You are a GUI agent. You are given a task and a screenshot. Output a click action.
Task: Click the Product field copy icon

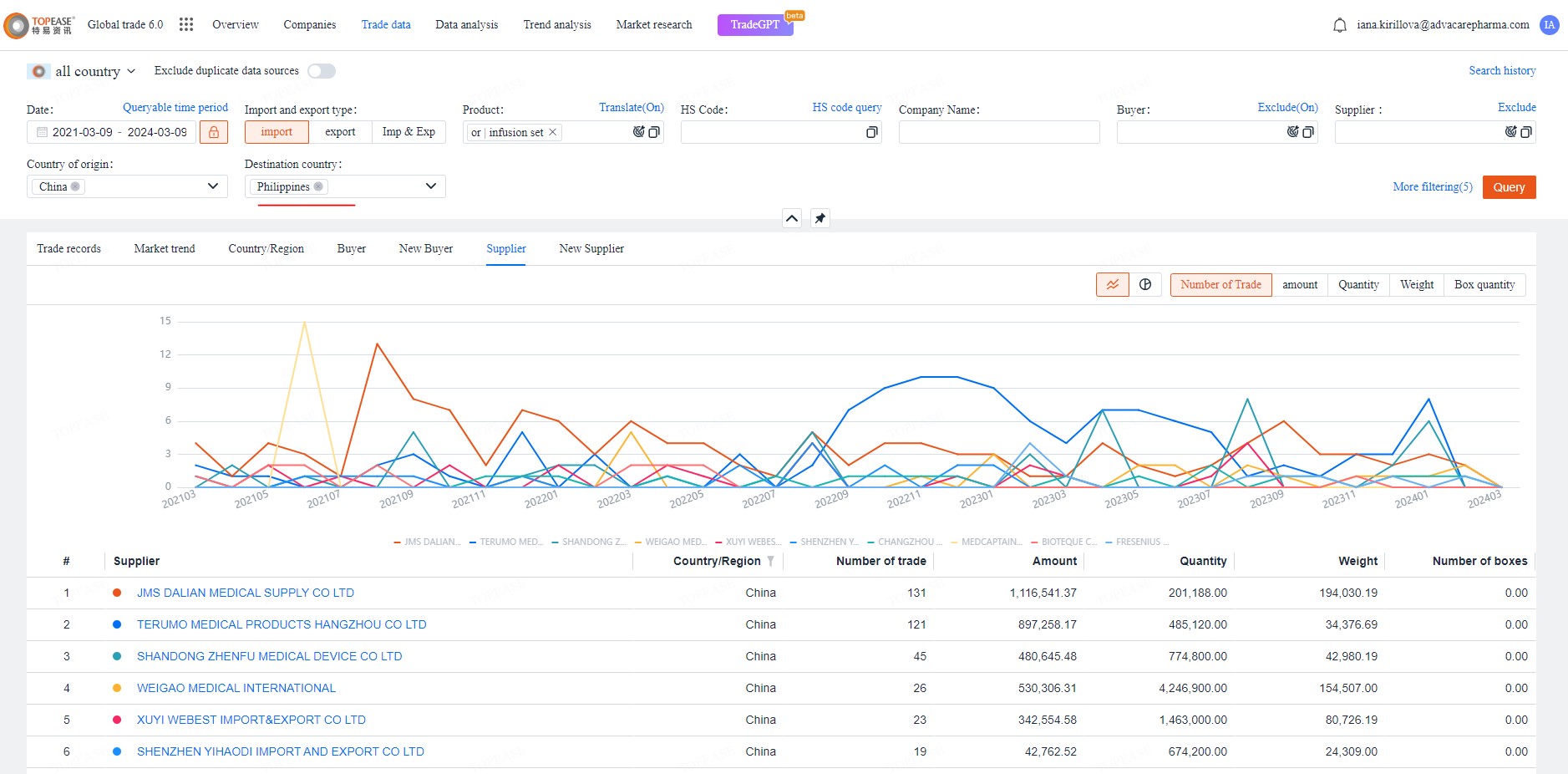pyautogui.click(x=654, y=132)
